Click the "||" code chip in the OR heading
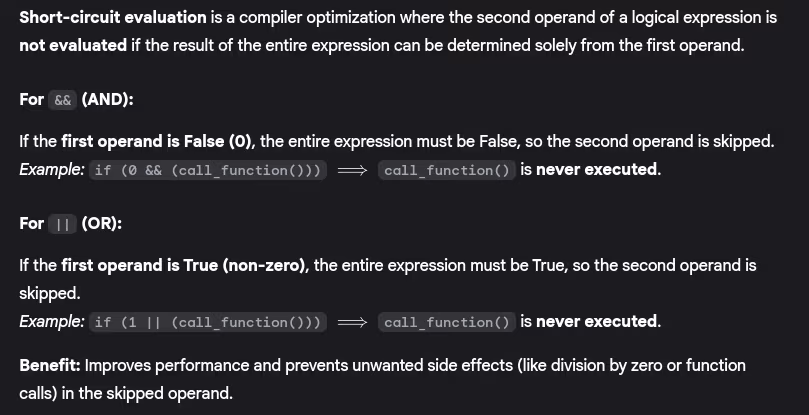Viewport: 809px width, 415px height. (x=62, y=224)
